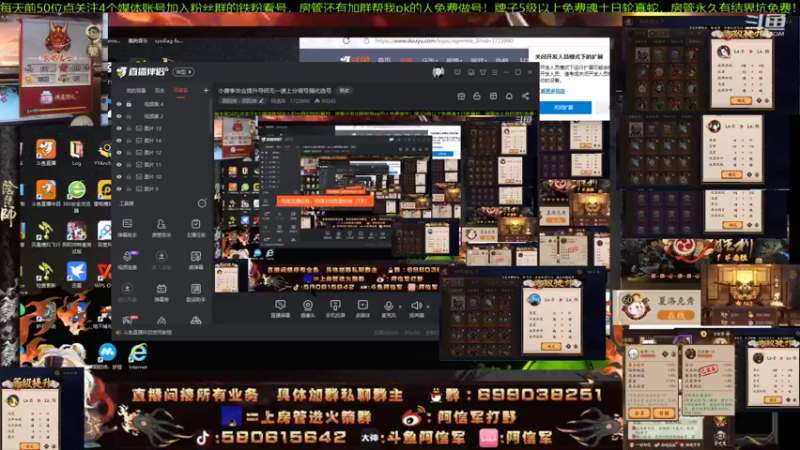This screenshot has height=450, width=800.
Task: Expand toolbox via circle button
Action: tap(202, 204)
